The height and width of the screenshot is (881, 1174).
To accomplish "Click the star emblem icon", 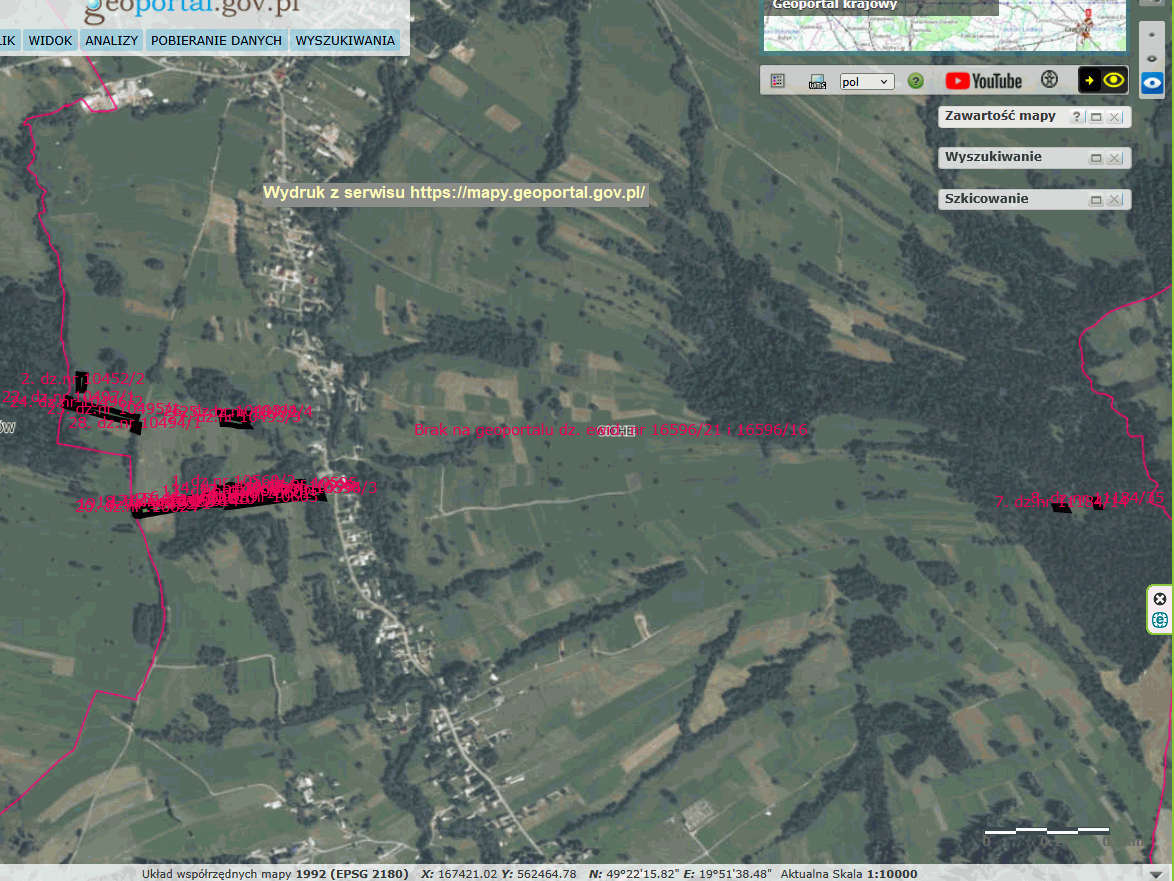I will (1049, 79).
